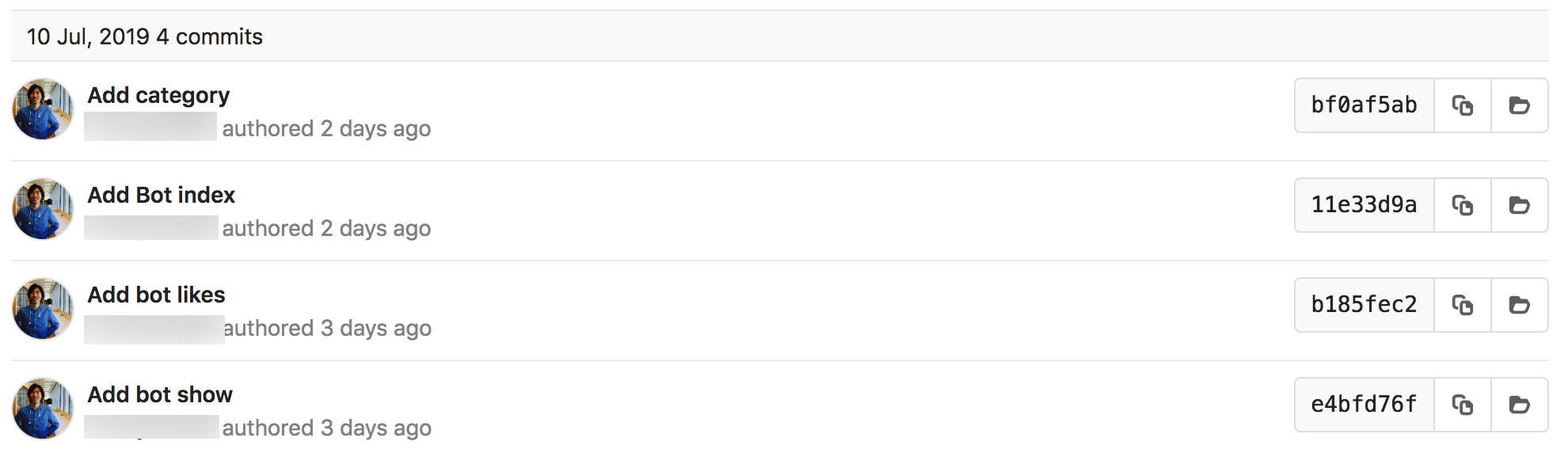
Task: Browse files at commit bf0af5ab
Action: pos(1519,105)
